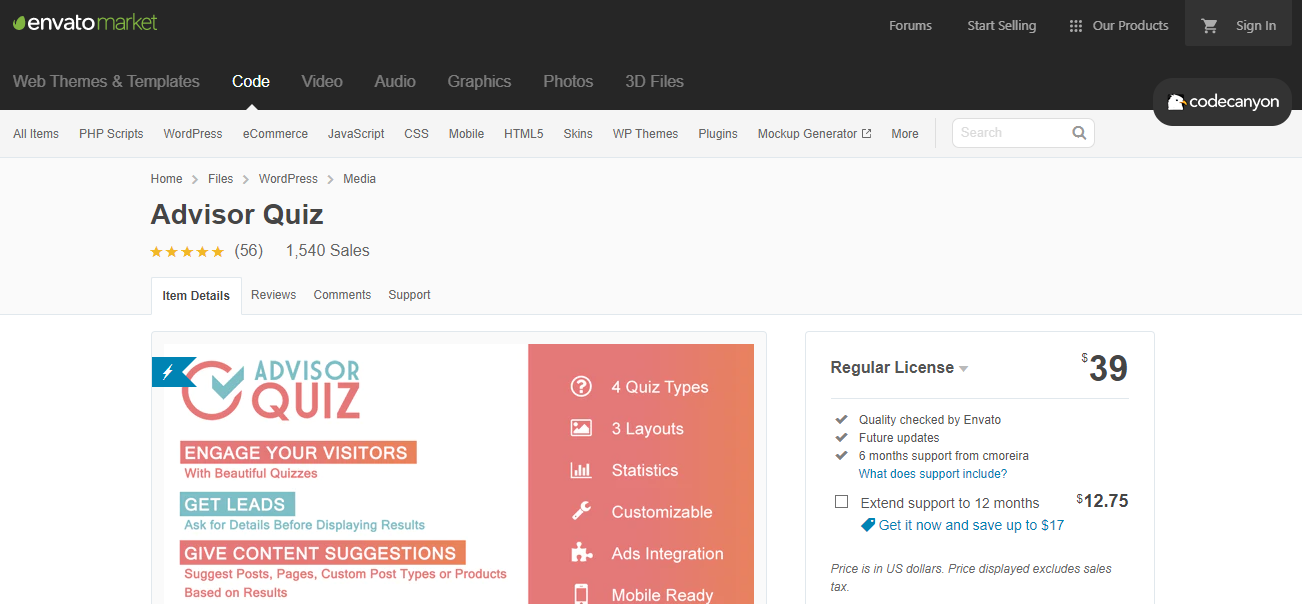This screenshot has height=604, width=1302.
Task: Go to Files breadcrumb
Action: [220, 179]
